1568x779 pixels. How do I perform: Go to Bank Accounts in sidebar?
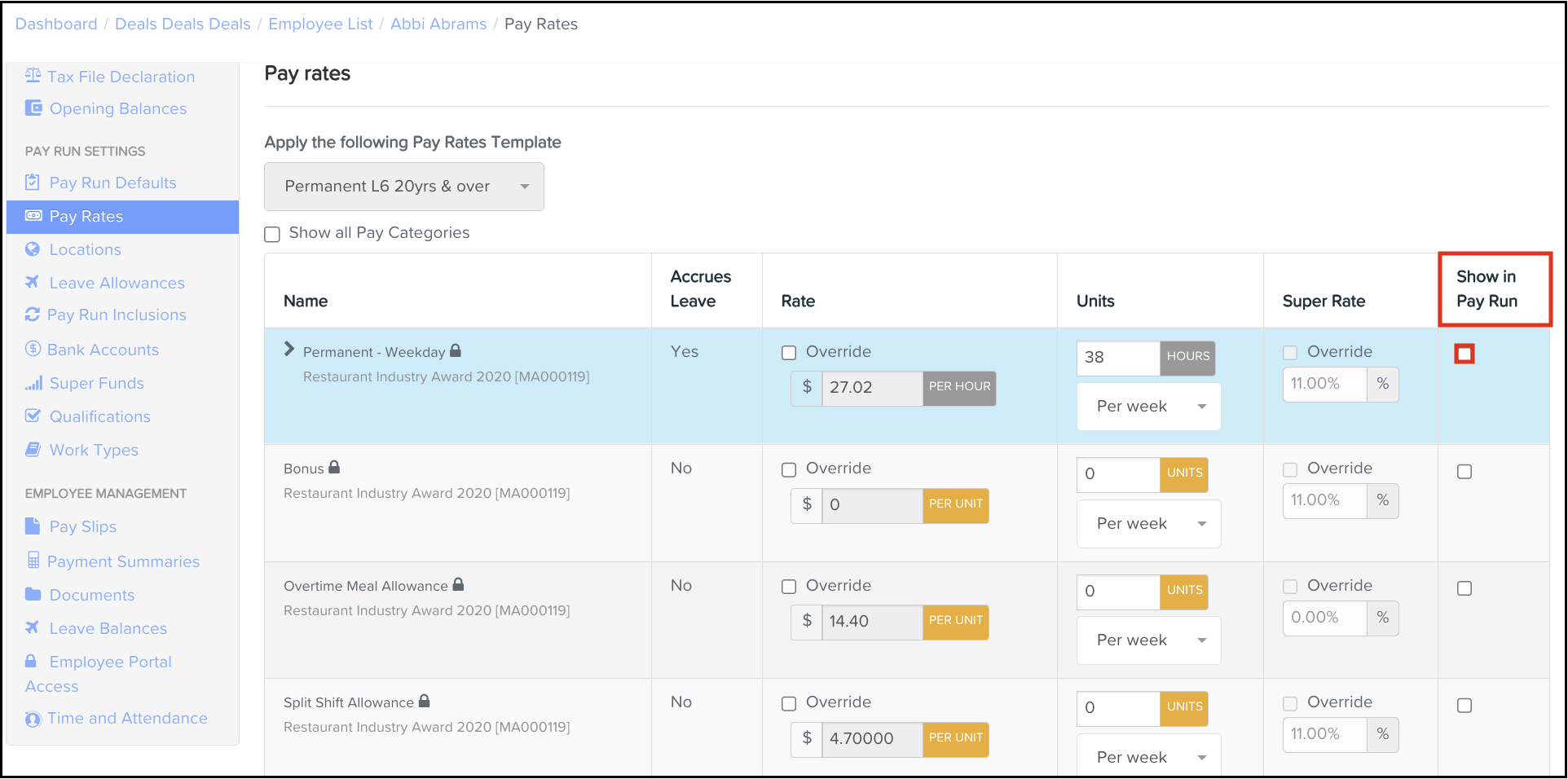103,350
